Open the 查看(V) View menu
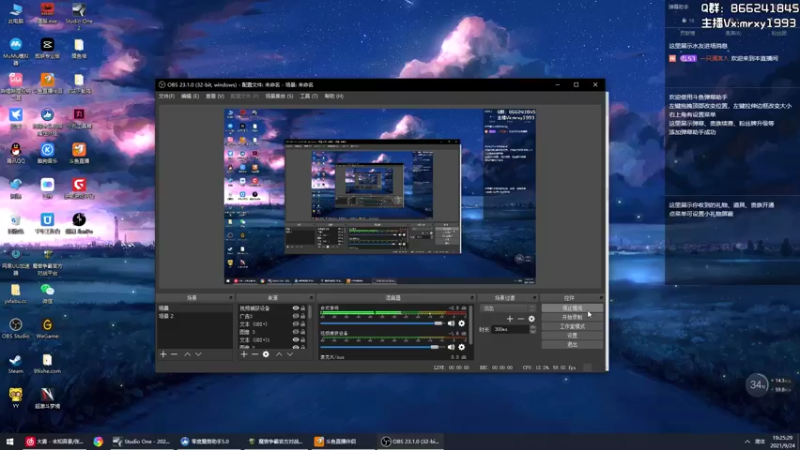This screenshot has width=800, height=450. 215,96
